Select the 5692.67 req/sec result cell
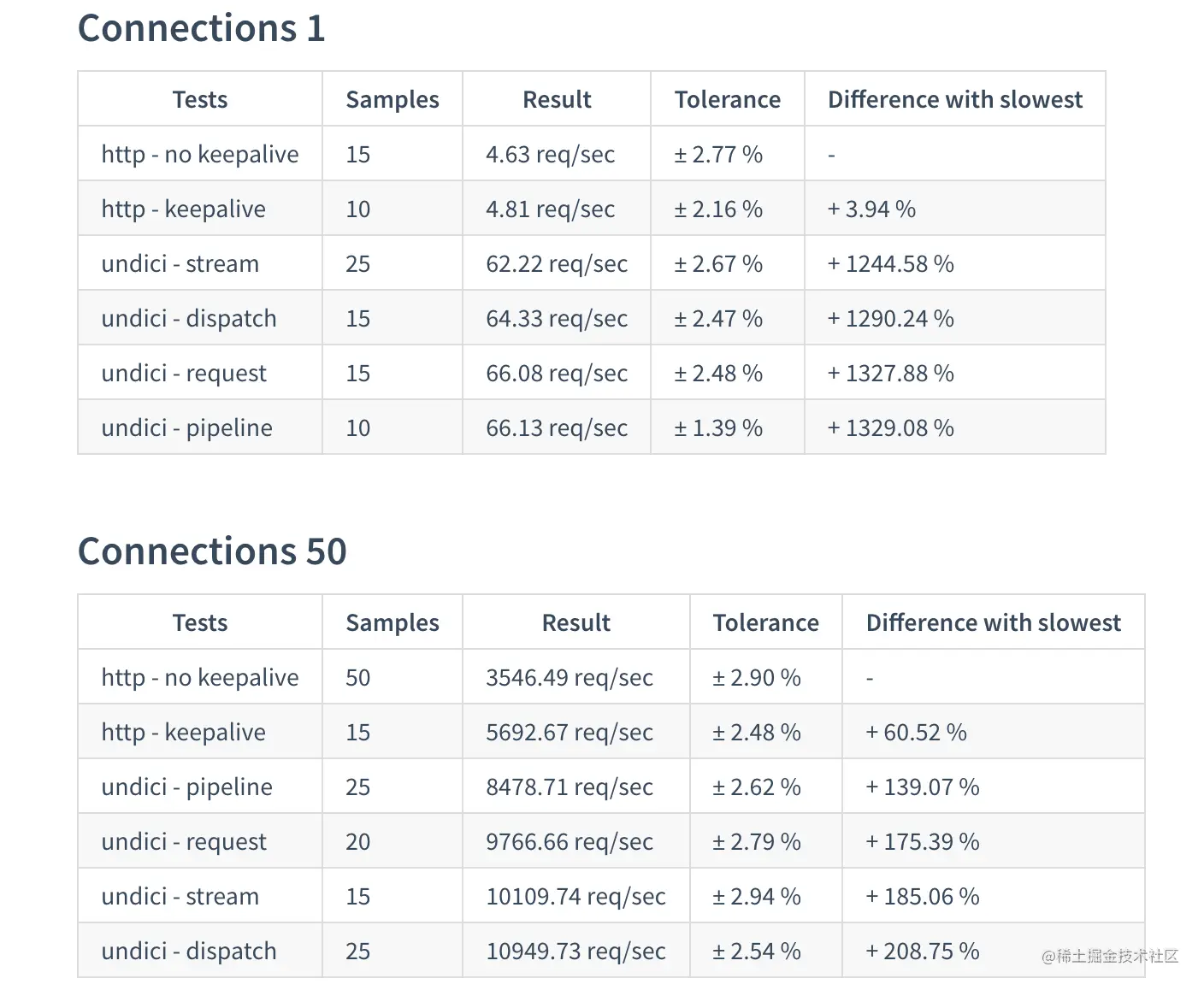The width and height of the screenshot is (1204, 990). pyautogui.click(x=576, y=732)
